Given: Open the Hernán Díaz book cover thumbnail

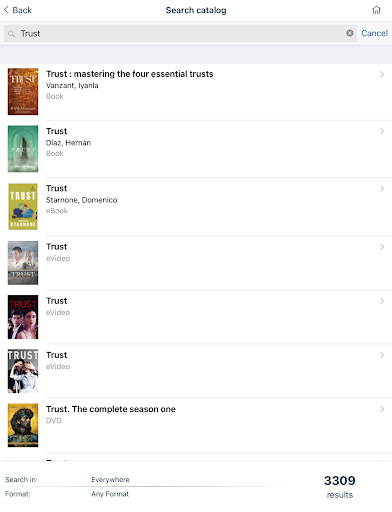Looking at the screenshot, I should 23,149.
